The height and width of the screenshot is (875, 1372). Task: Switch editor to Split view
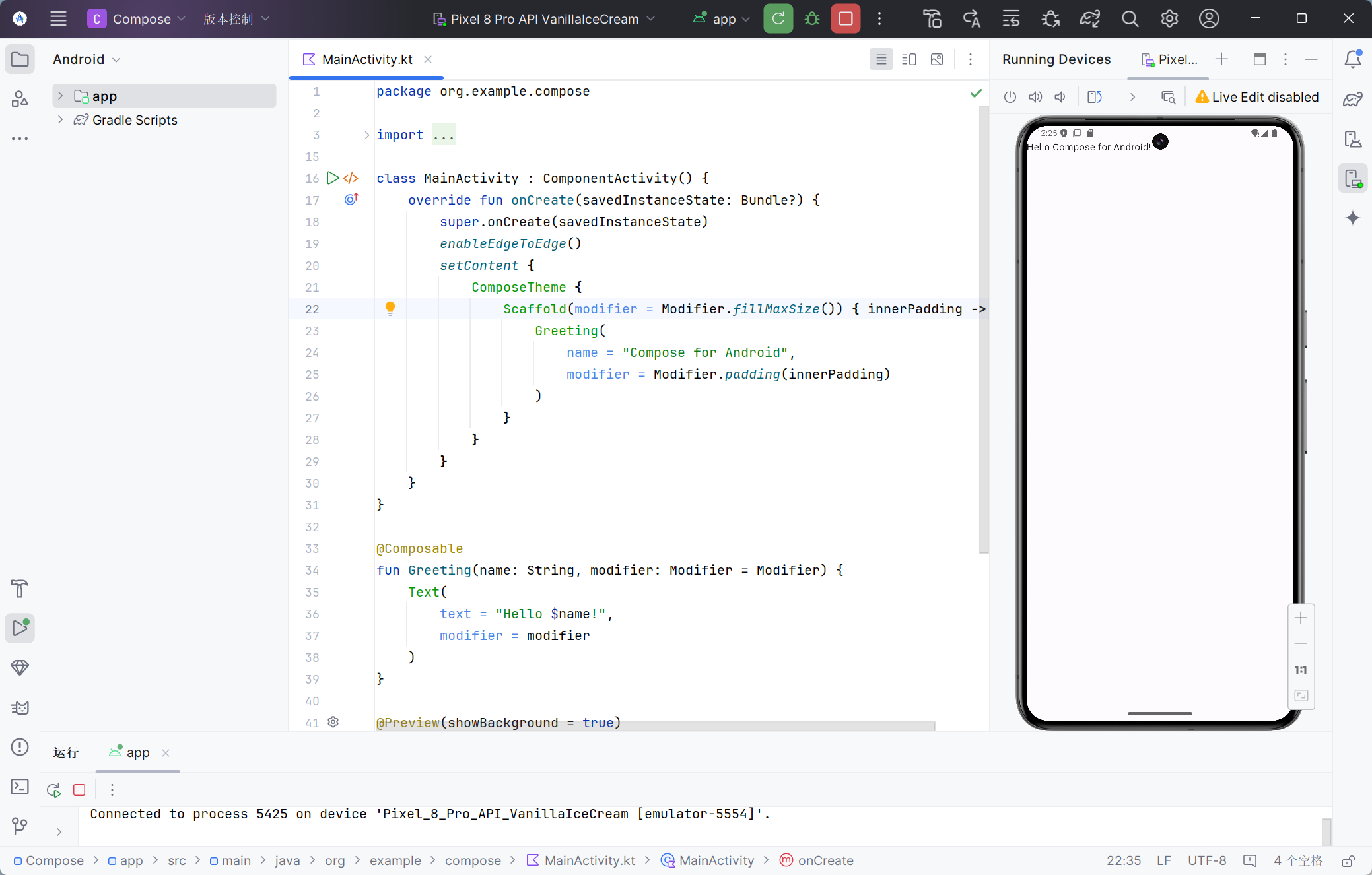tap(909, 59)
